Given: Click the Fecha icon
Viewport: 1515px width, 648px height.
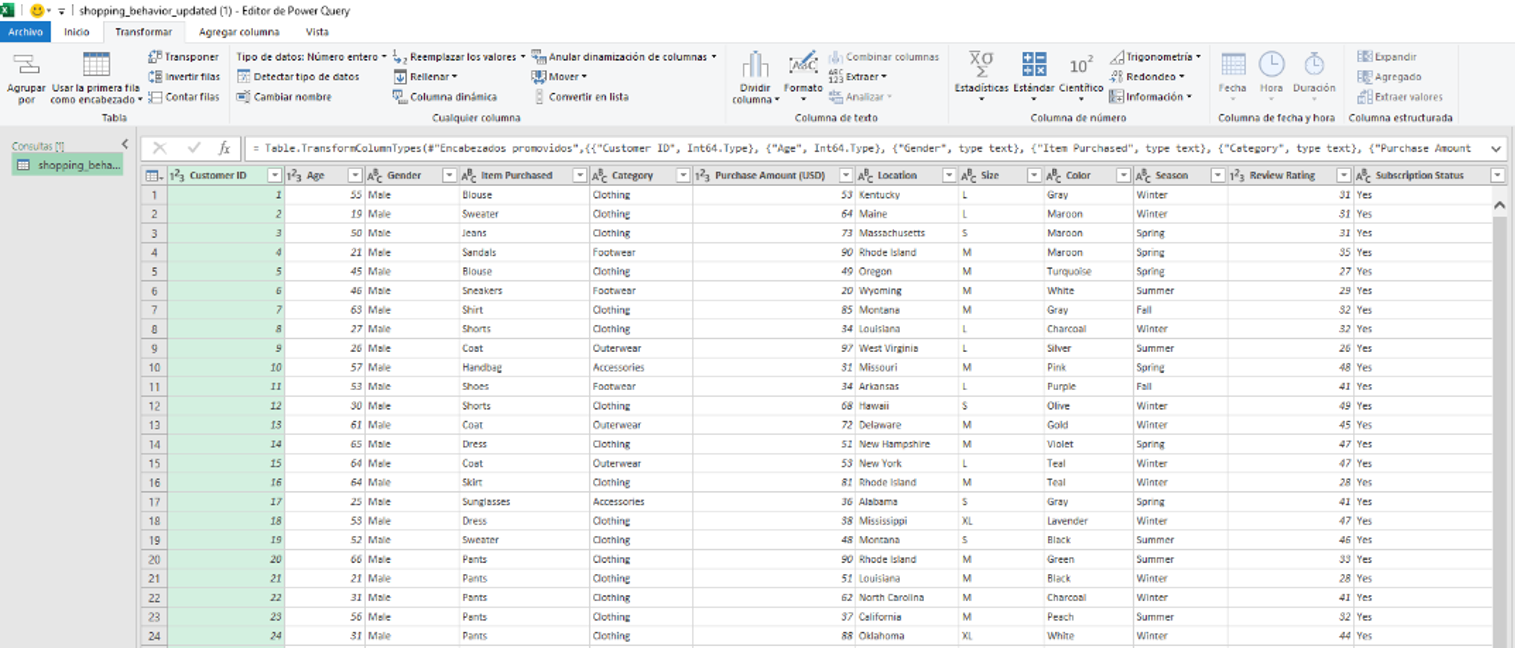Looking at the screenshot, I should [1233, 65].
